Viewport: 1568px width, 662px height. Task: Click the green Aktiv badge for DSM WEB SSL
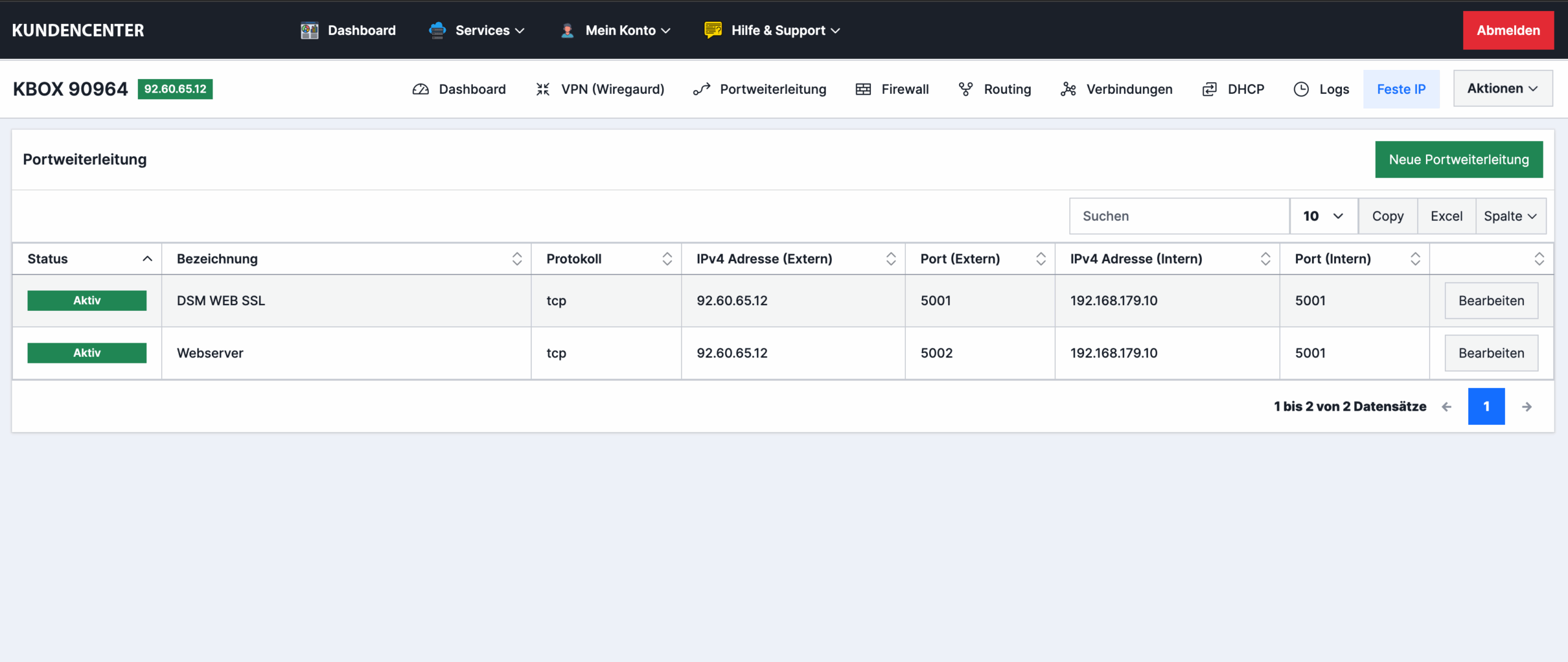pyautogui.click(x=87, y=300)
